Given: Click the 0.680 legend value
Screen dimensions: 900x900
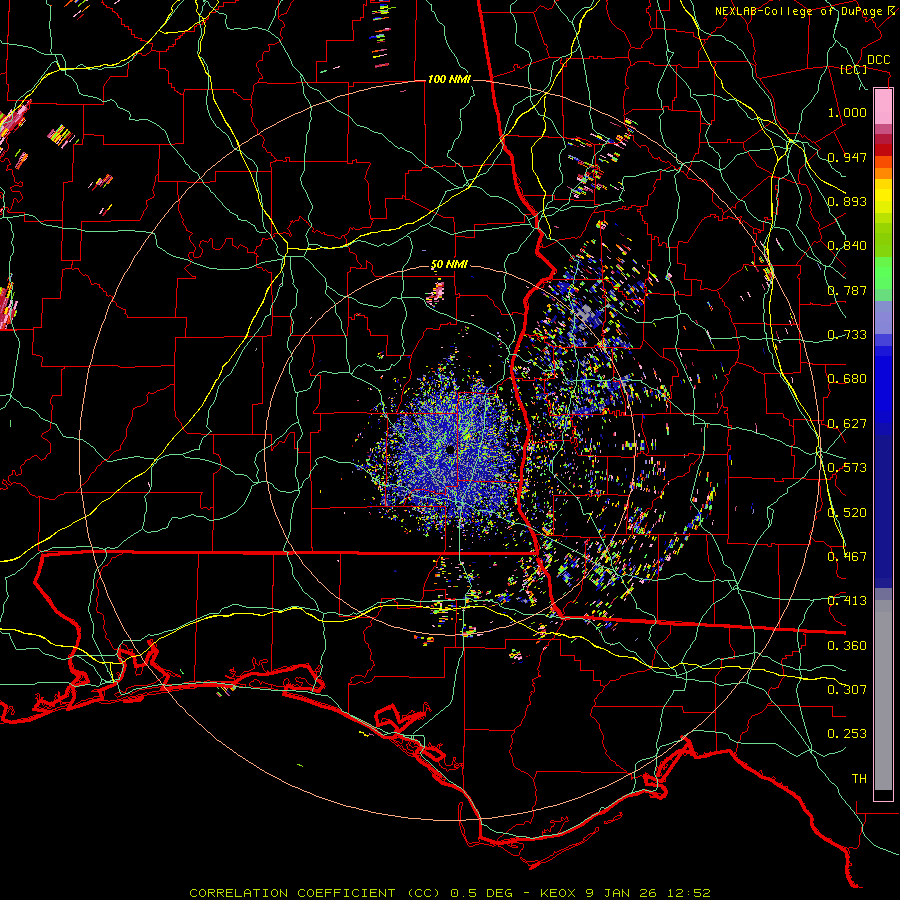Looking at the screenshot, I should [847, 379].
